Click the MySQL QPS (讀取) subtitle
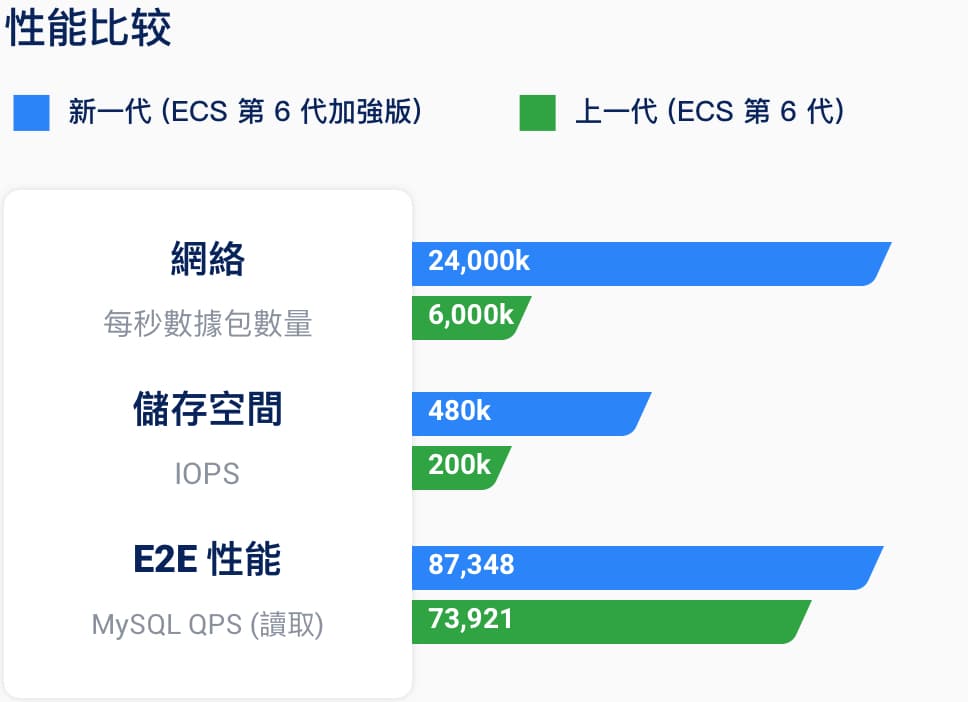Screen dimensions: 968x702 click(x=208, y=625)
